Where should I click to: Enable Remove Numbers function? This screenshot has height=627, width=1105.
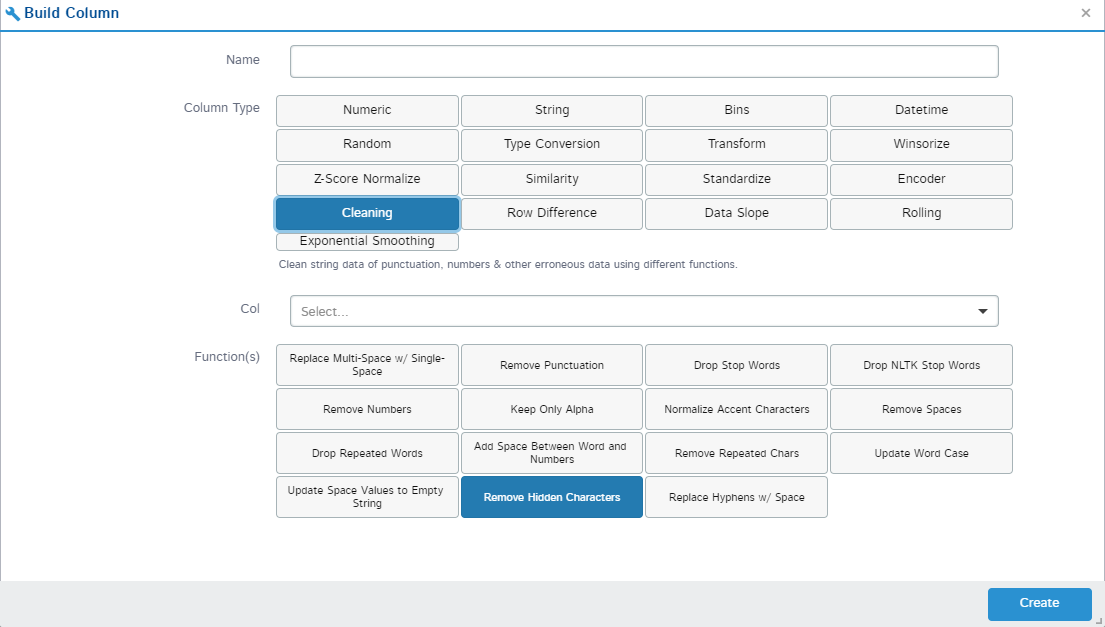coord(367,409)
